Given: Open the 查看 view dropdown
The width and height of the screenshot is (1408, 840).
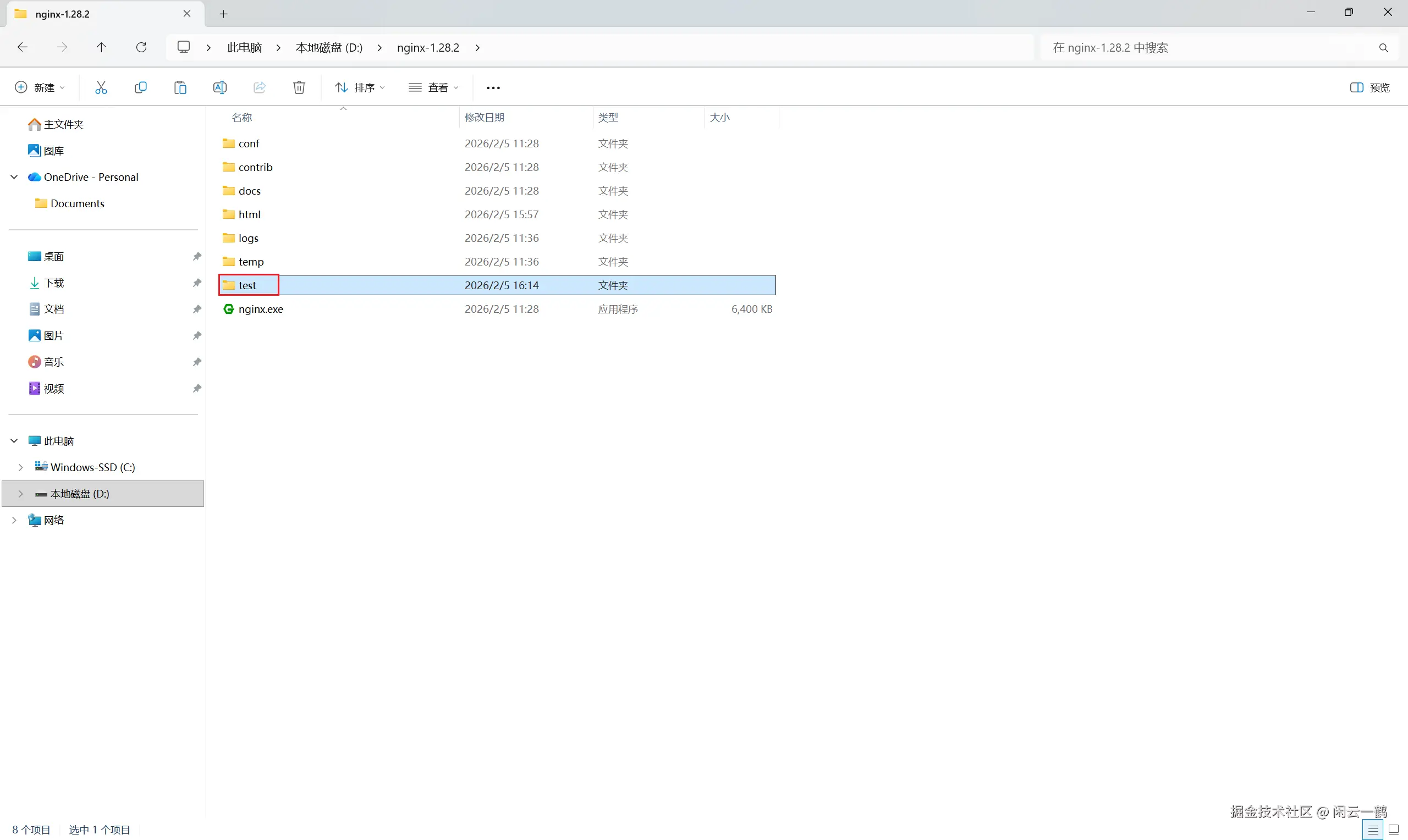Looking at the screenshot, I should click(x=433, y=87).
